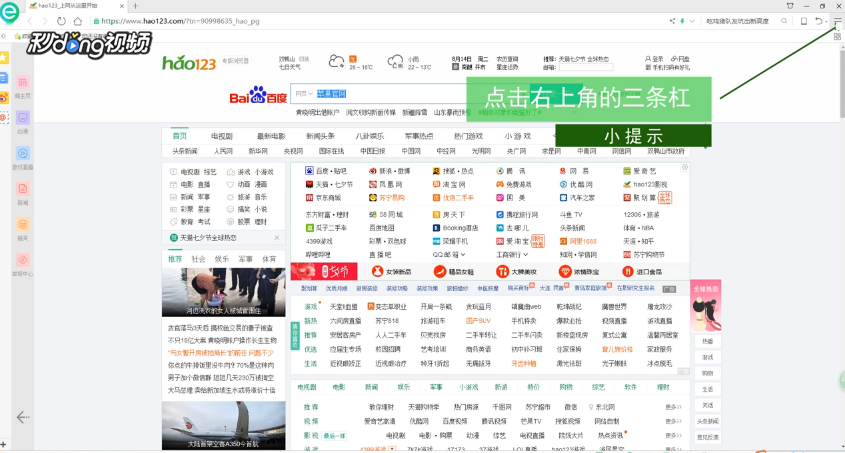
Task: Open the Weibo icon in left sidebar
Action: click(4, 97)
